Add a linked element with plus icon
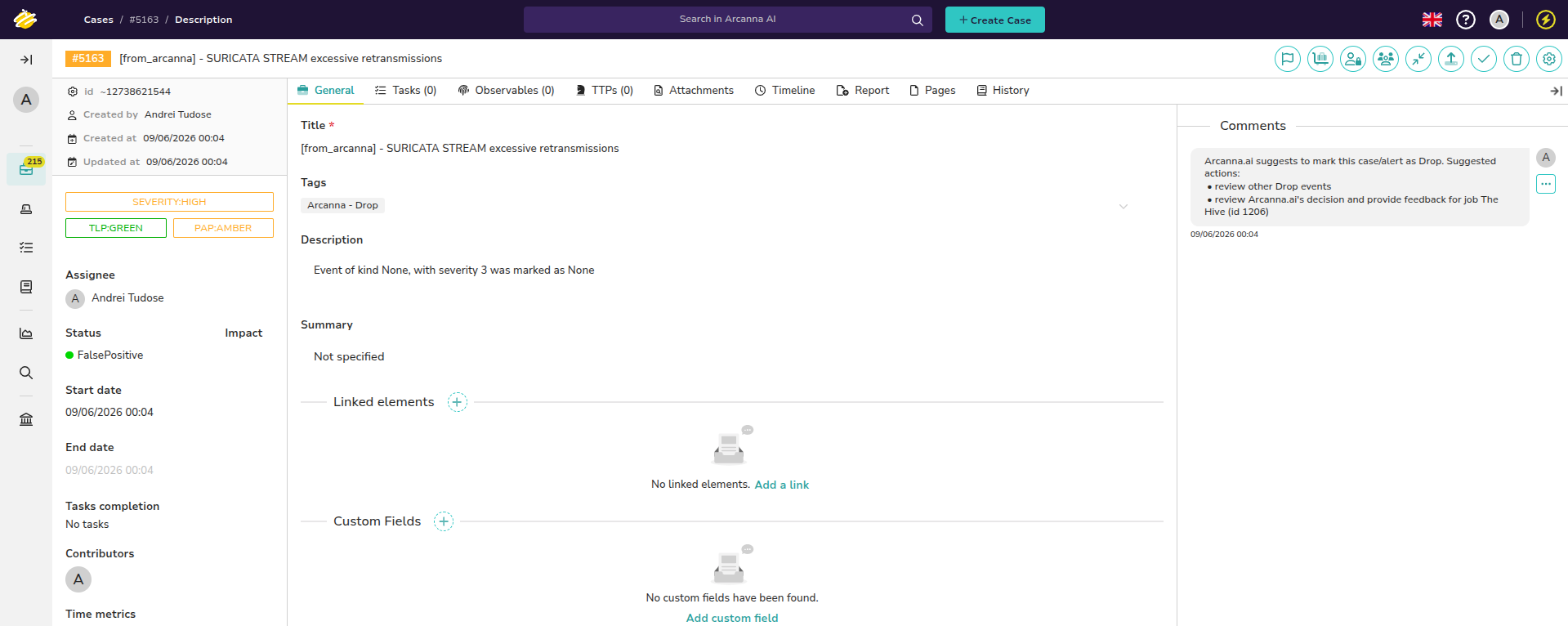1568x626 pixels. (458, 402)
